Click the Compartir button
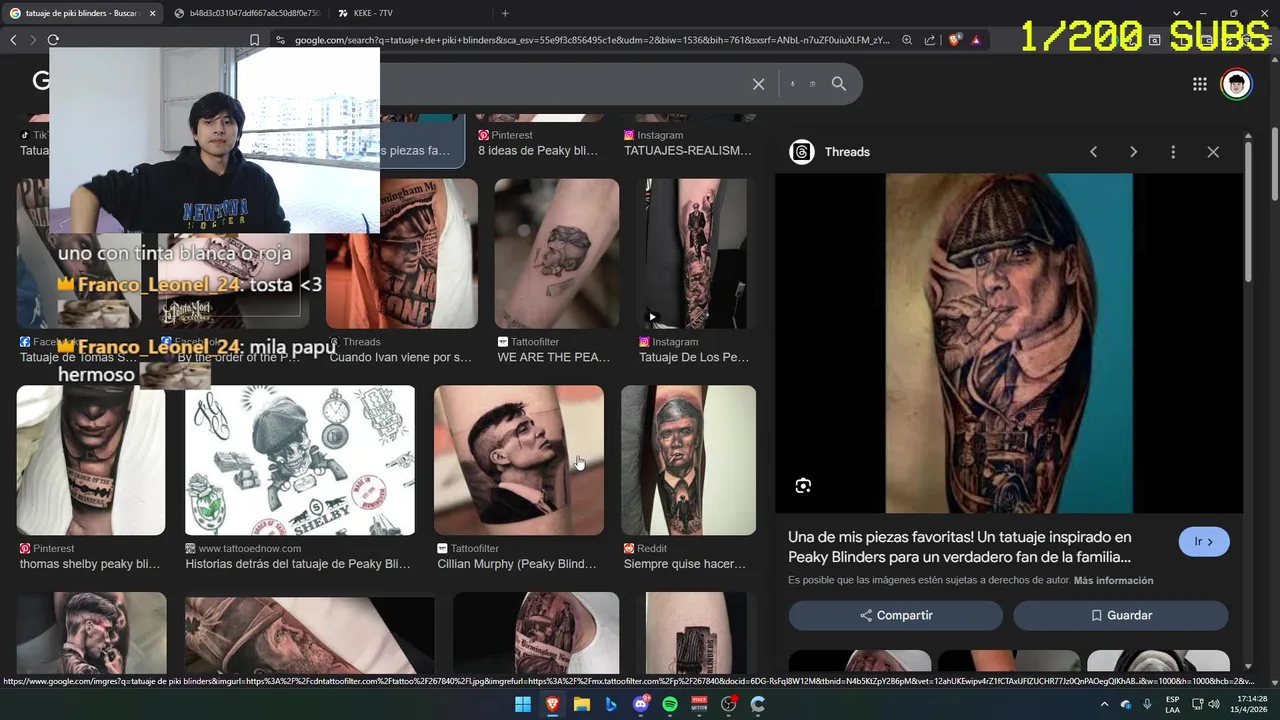Screen dimensions: 1280x720 click(896, 615)
